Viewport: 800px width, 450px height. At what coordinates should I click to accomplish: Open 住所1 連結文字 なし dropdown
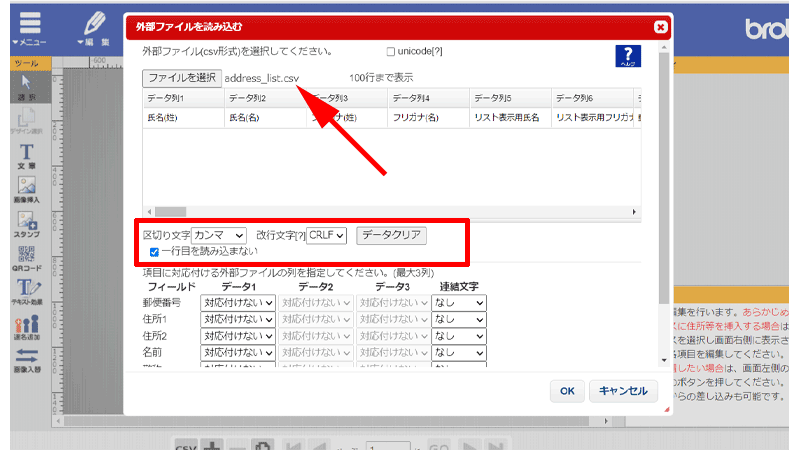(459, 319)
